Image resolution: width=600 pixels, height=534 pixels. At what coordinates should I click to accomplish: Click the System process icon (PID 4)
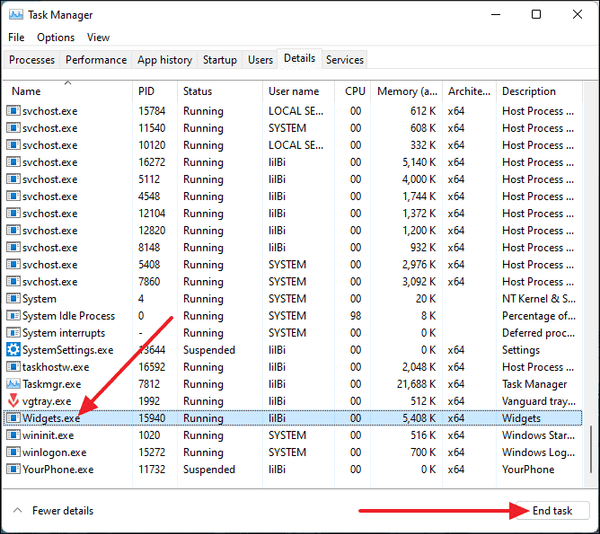pyautogui.click(x=13, y=298)
